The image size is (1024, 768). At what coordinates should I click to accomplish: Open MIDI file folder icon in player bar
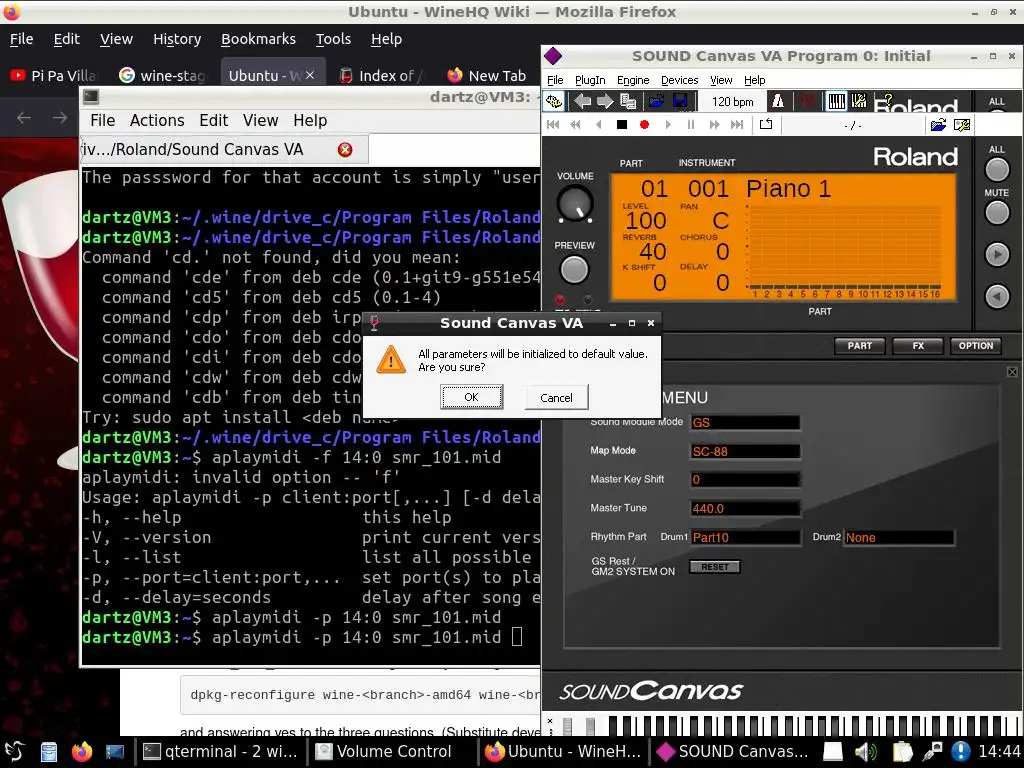point(938,125)
